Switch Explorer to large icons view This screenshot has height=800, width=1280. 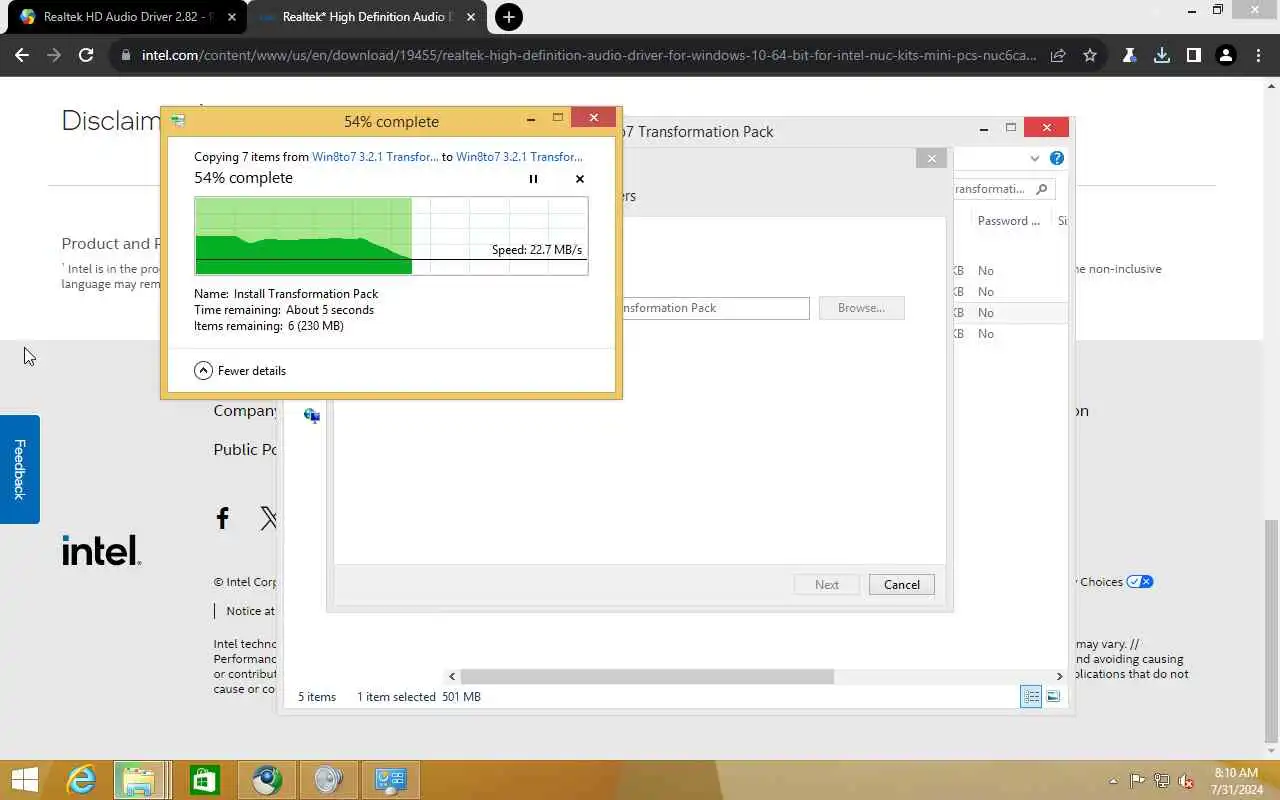[x=1053, y=696]
